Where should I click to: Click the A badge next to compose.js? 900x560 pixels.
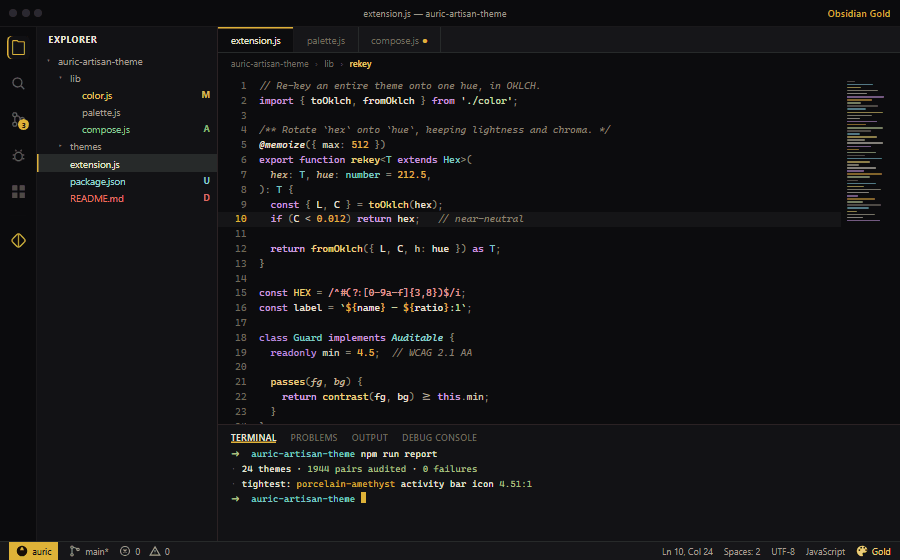207,129
